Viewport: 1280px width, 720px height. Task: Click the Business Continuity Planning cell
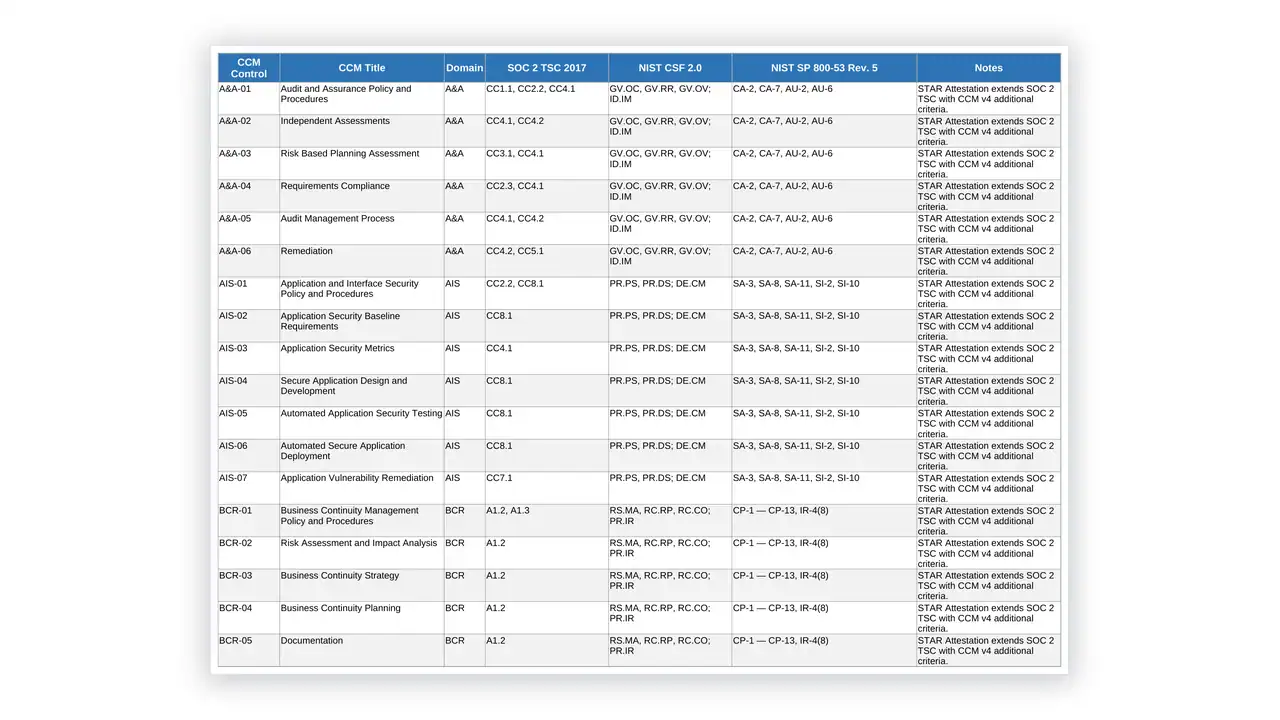point(362,618)
